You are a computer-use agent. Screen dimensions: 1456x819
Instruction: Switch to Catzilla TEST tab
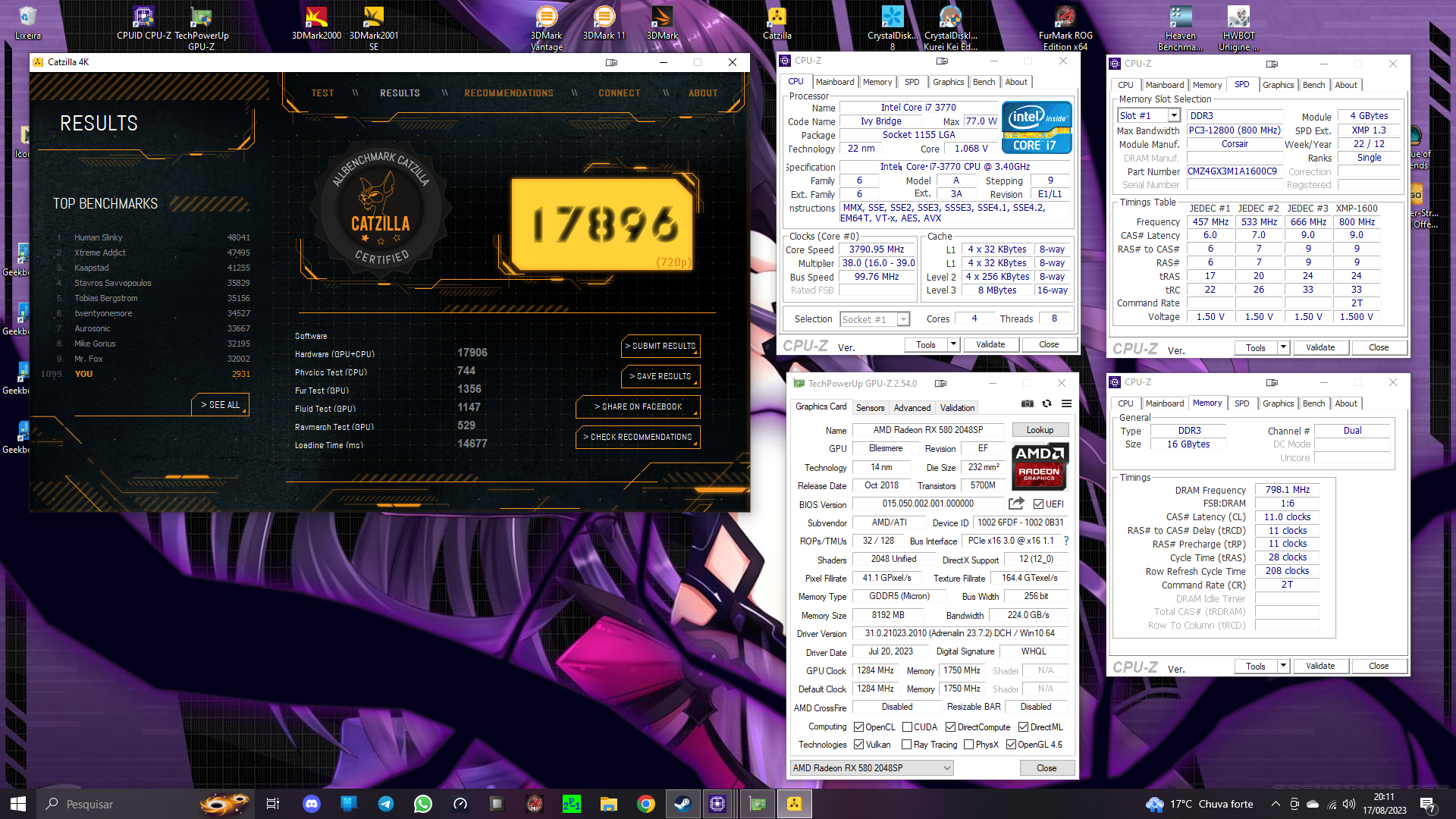322,93
